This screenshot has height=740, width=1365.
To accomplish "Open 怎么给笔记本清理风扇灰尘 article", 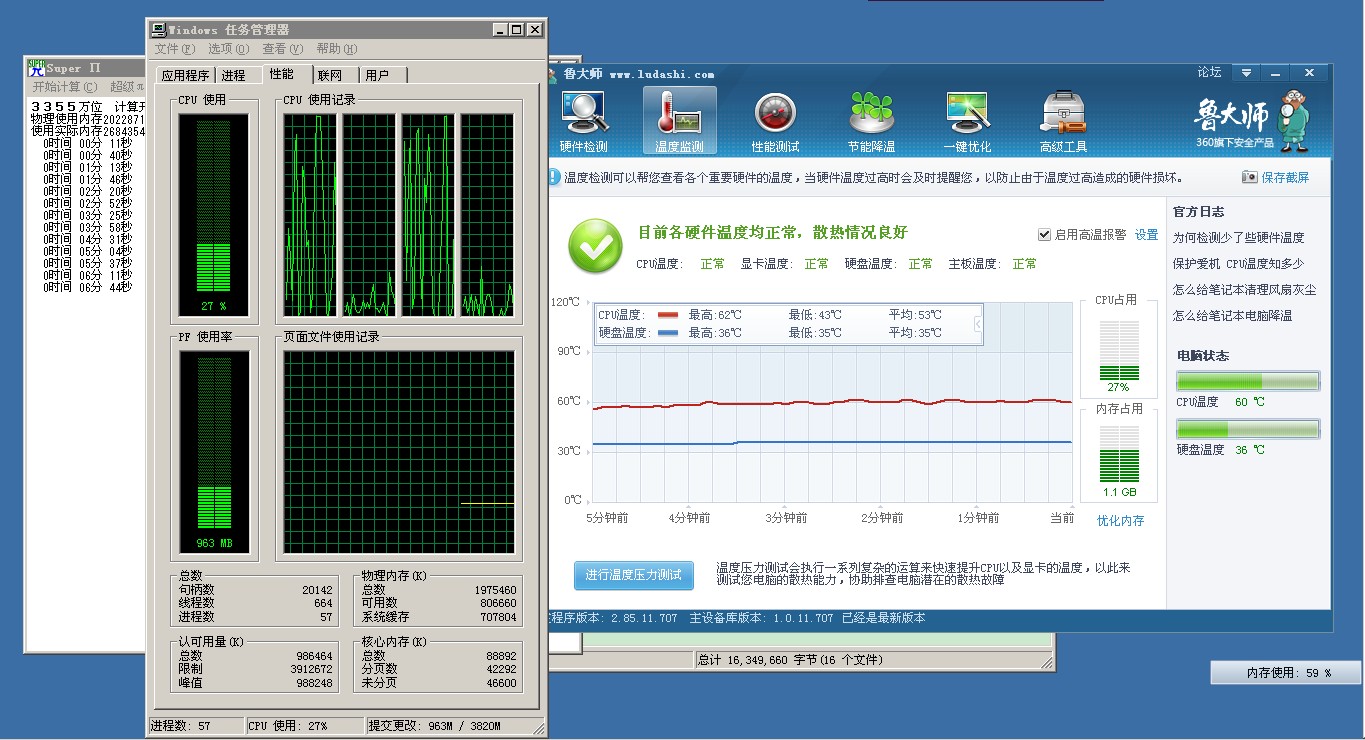I will (1244, 290).
